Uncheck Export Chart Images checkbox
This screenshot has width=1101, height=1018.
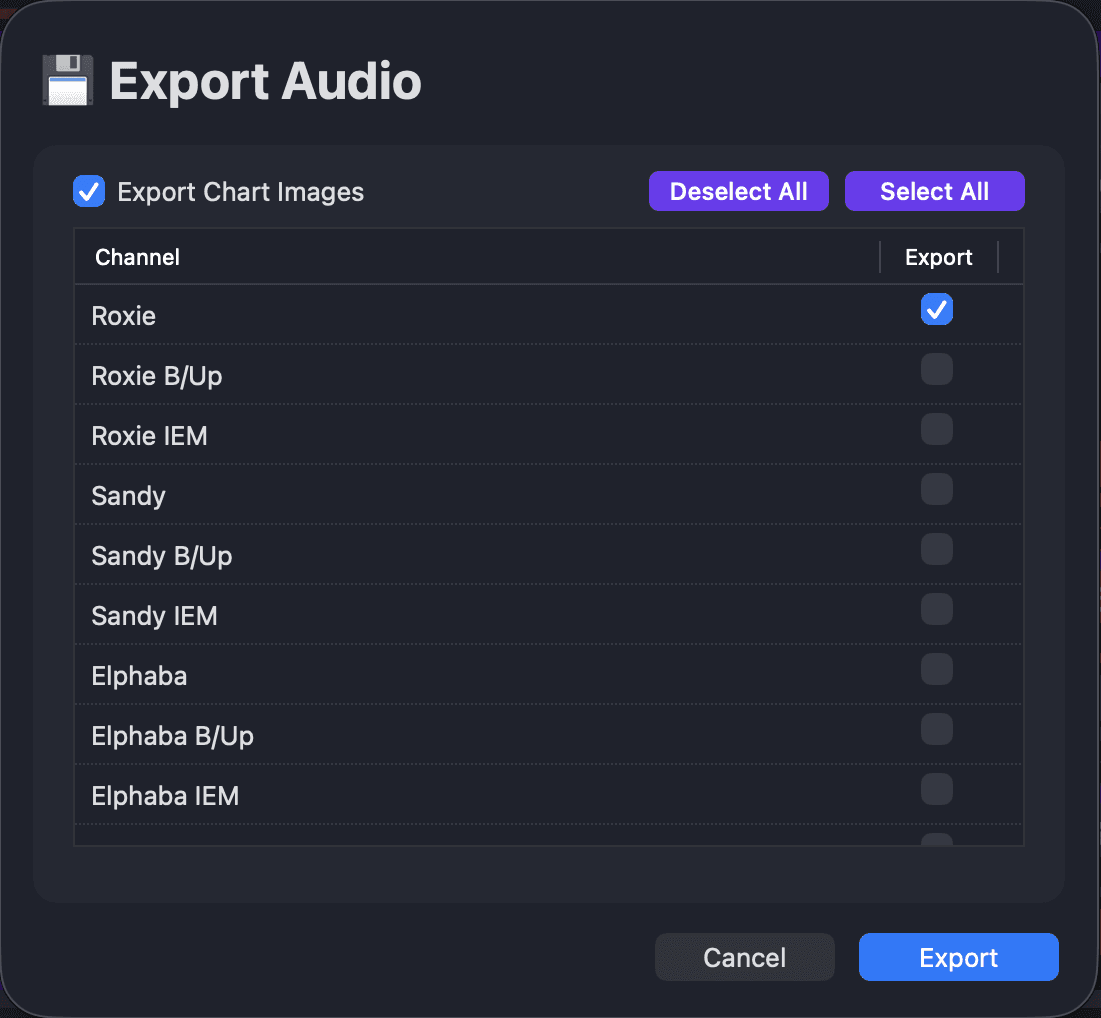click(x=89, y=191)
